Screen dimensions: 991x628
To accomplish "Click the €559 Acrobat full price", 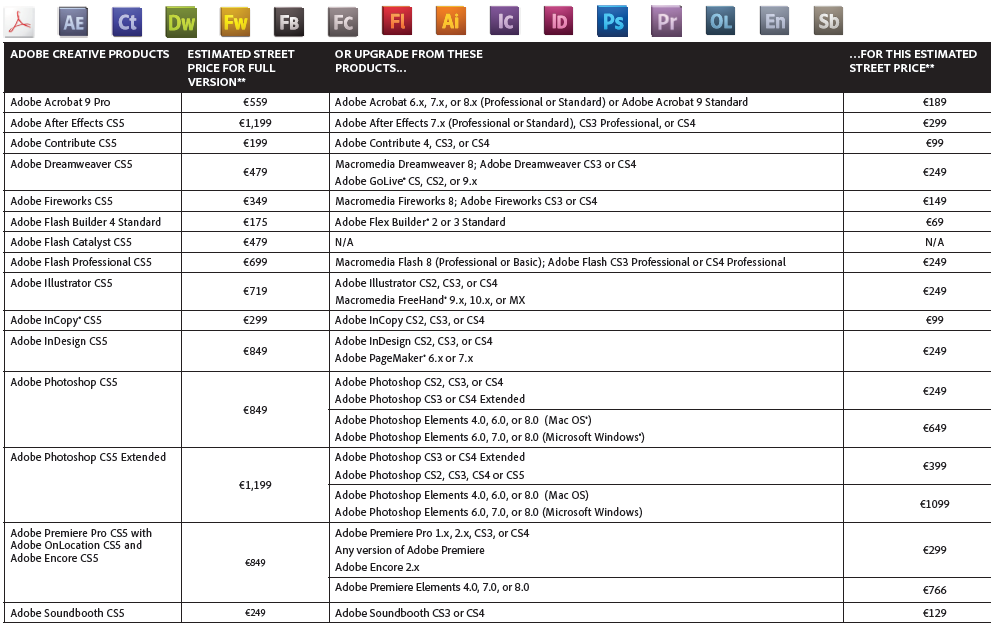I will [x=255, y=102].
